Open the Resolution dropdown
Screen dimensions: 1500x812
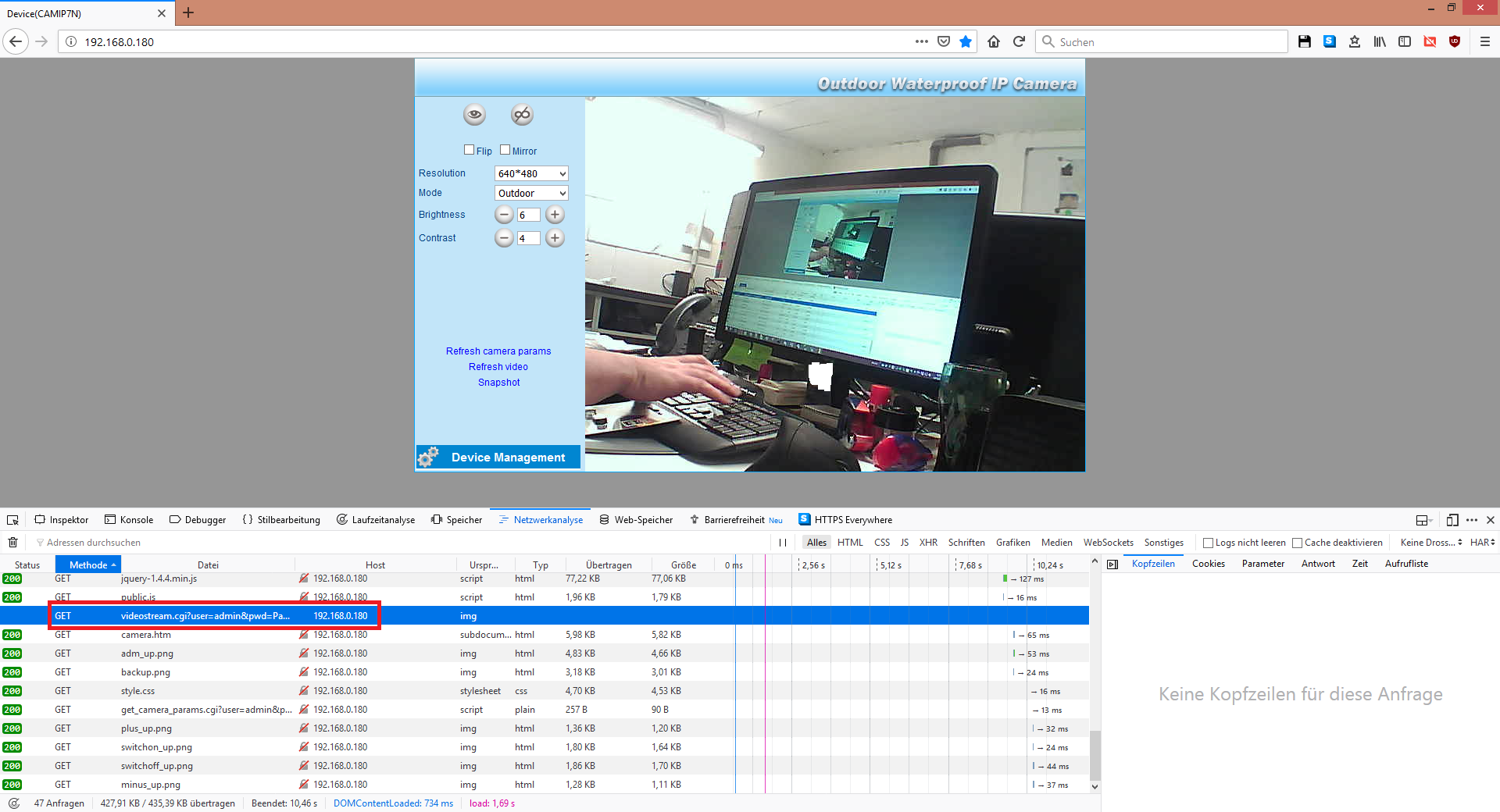[x=531, y=173]
